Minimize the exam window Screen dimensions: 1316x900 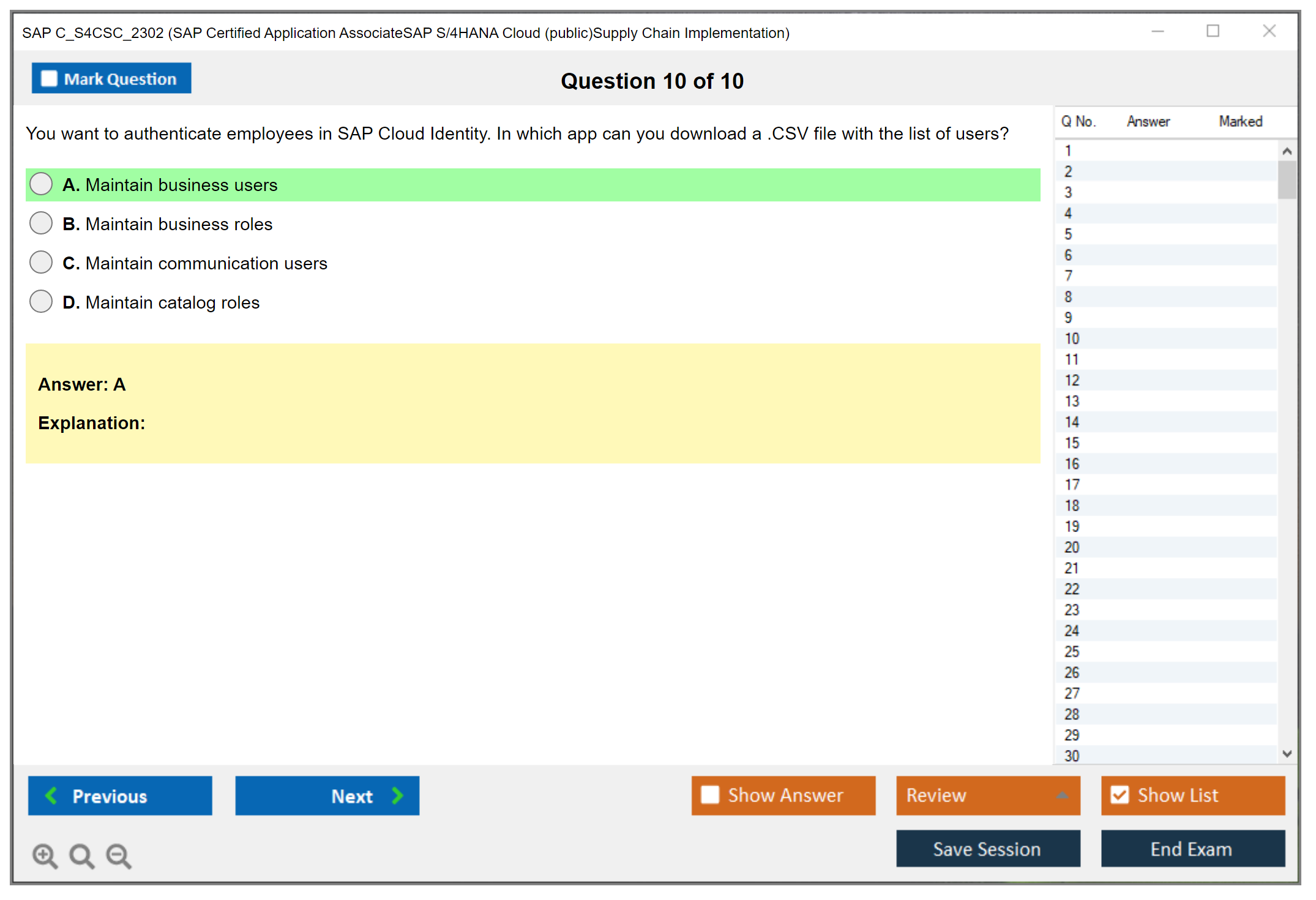tap(1157, 31)
